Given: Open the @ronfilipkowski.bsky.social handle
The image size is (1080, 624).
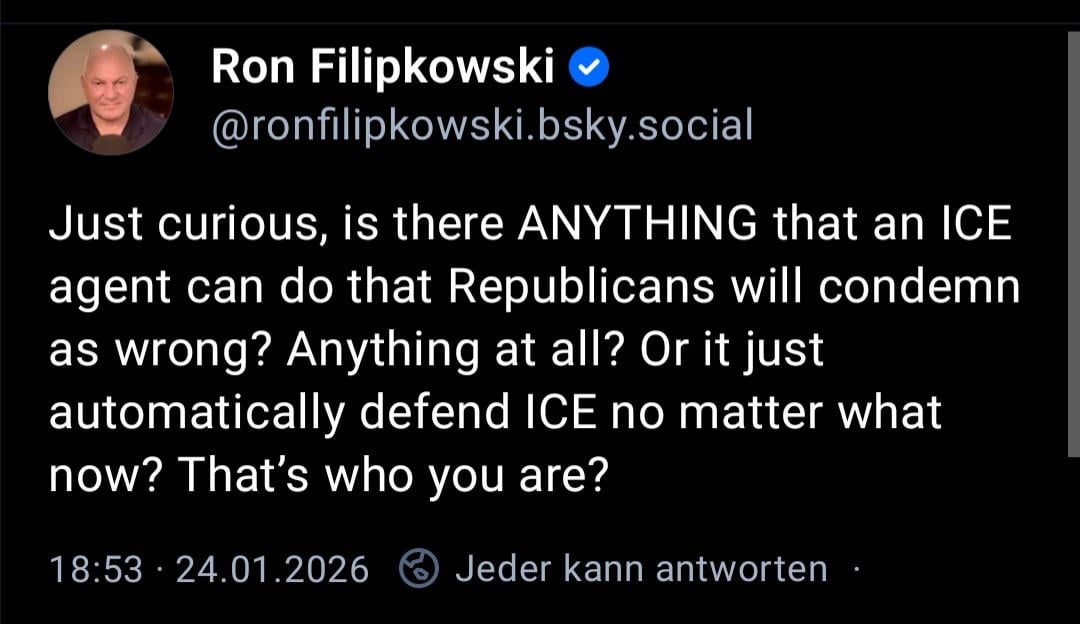Looking at the screenshot, I should coord(481,125).
